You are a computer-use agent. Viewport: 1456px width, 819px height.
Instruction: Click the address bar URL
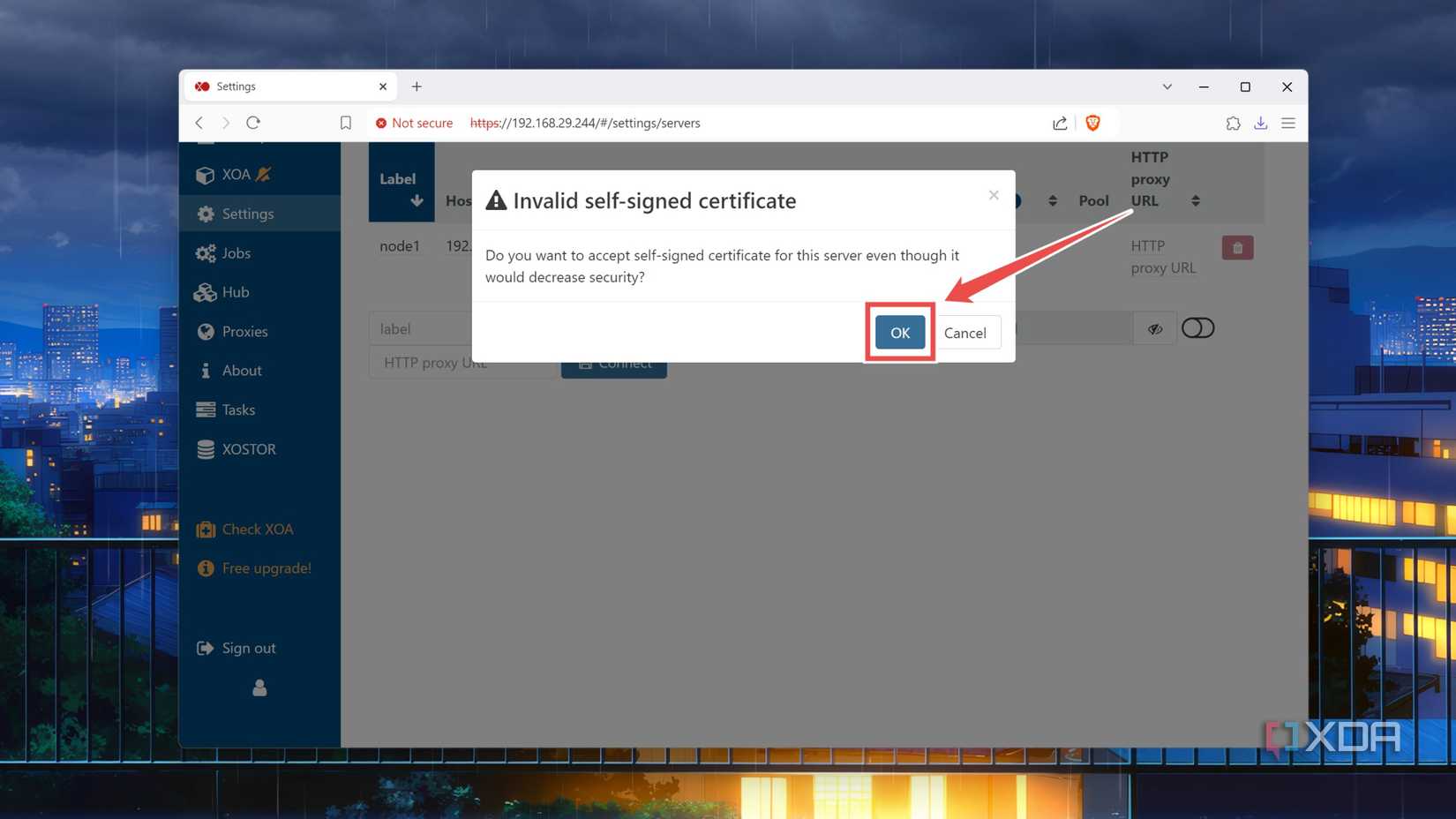585,123
